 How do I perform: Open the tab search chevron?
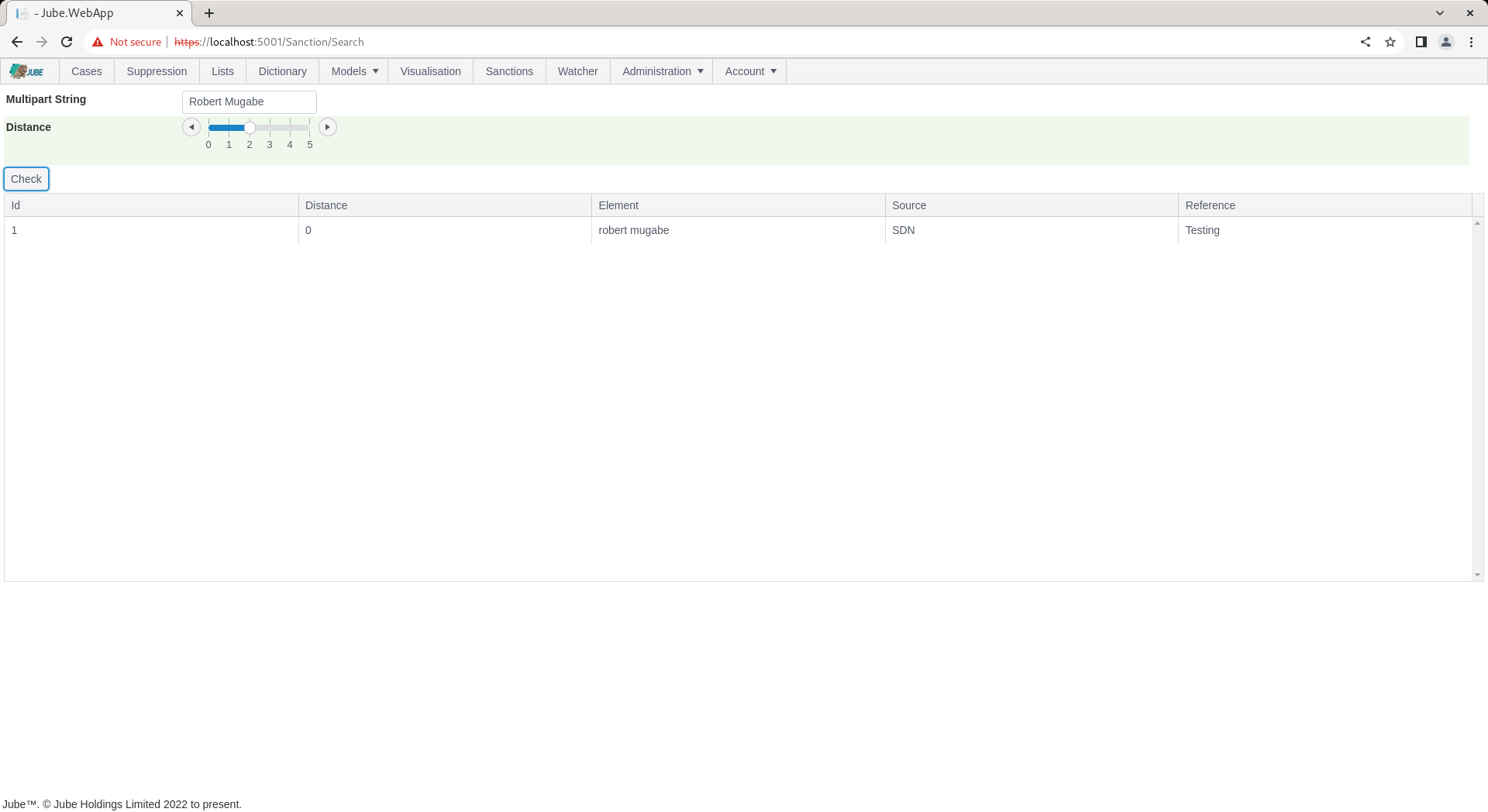point(1440,13)
